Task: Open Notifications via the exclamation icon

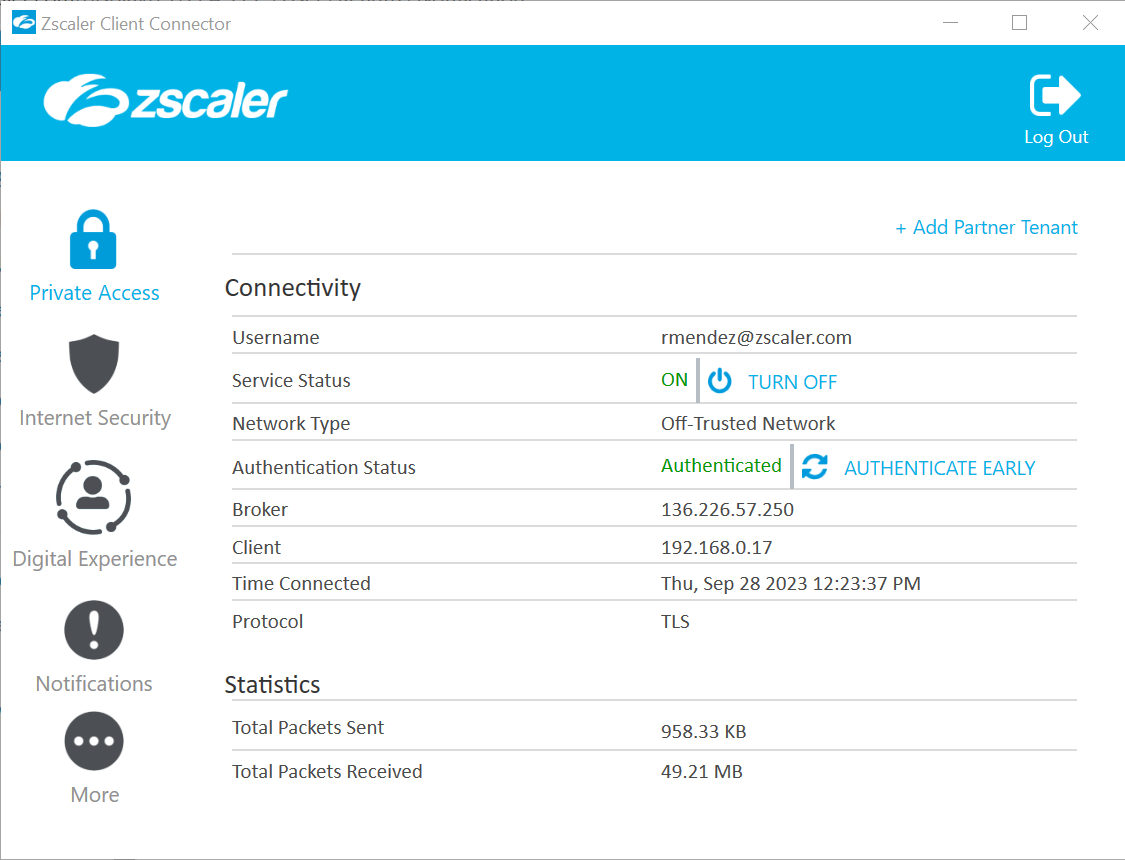Action: [94, 629]
